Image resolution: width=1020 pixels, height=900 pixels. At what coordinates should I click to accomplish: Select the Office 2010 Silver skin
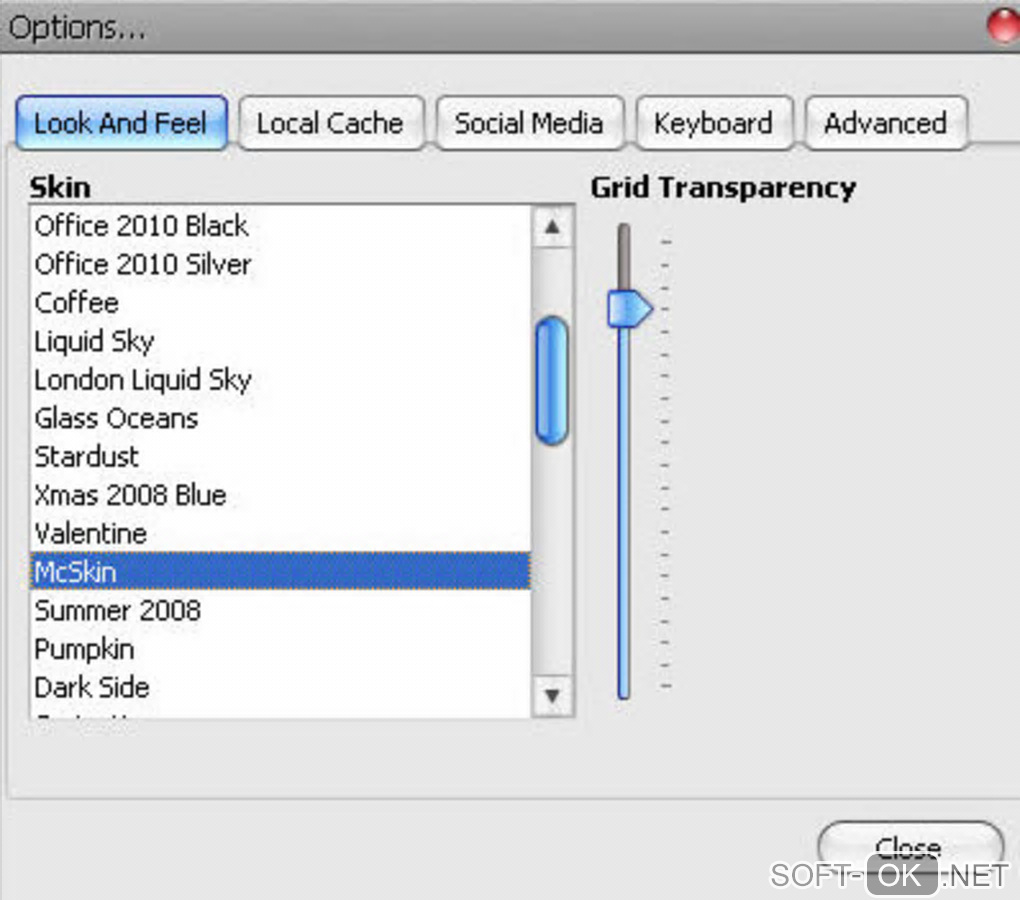pos(280,265)
